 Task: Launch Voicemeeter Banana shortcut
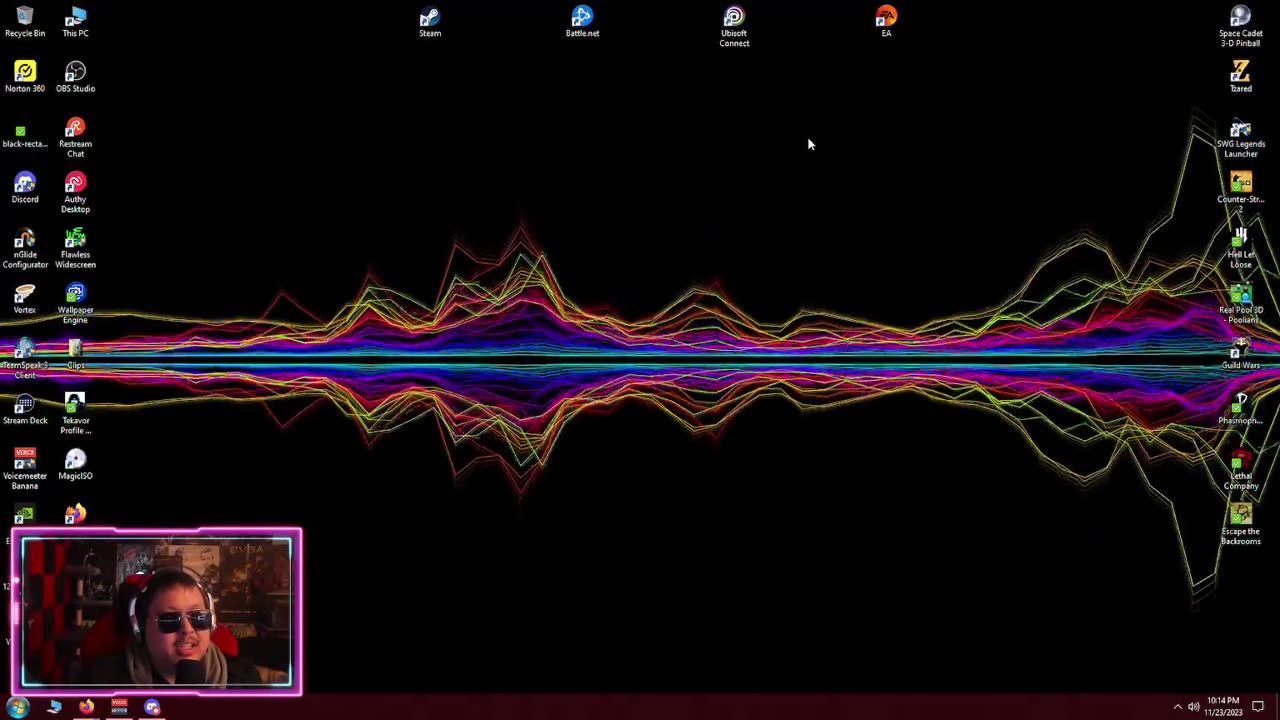[25, 468]
